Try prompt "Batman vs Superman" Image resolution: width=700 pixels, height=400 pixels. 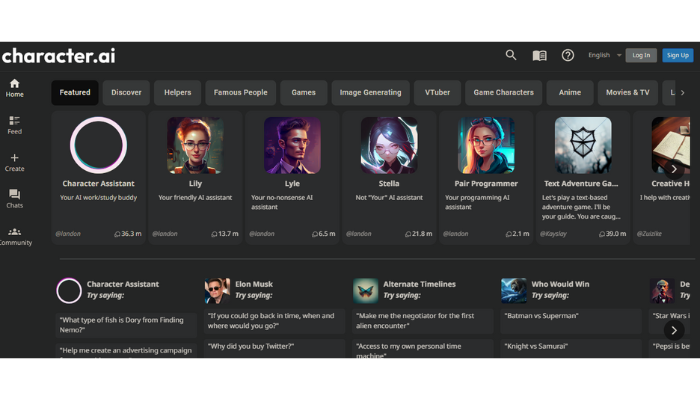click(x=571, y=321)
